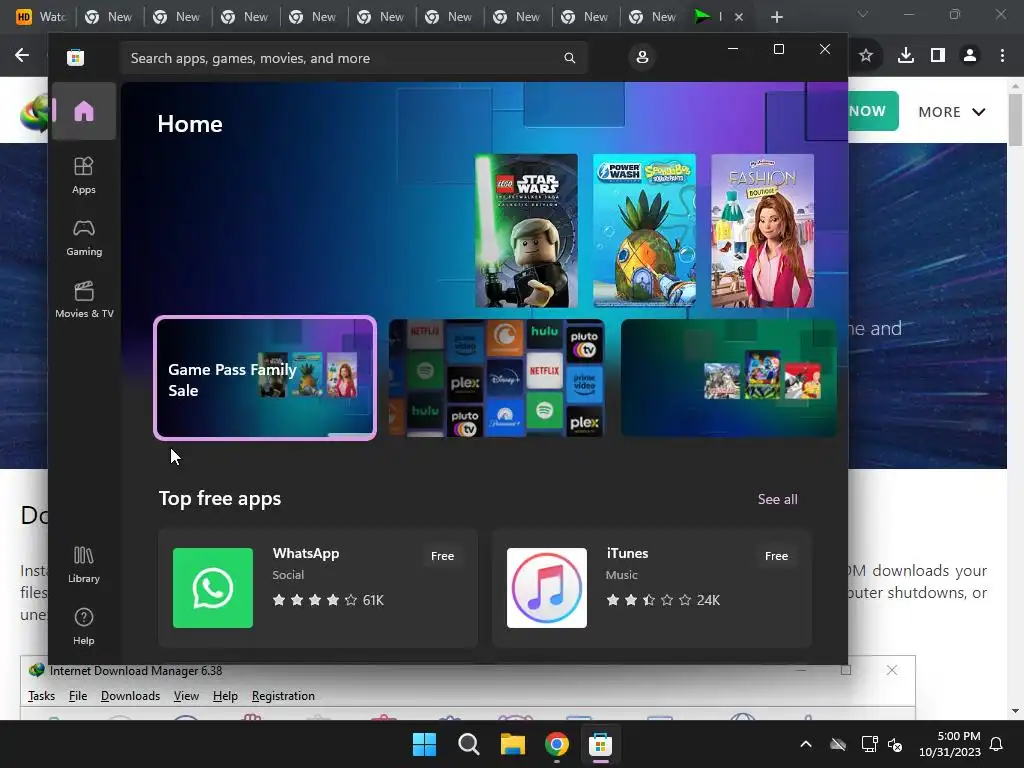Image resolution: width=1024 pixels, height=768 pixels.
Task: Expand the MORE dropdown on the webpage
Action: [x=952, y=112]
